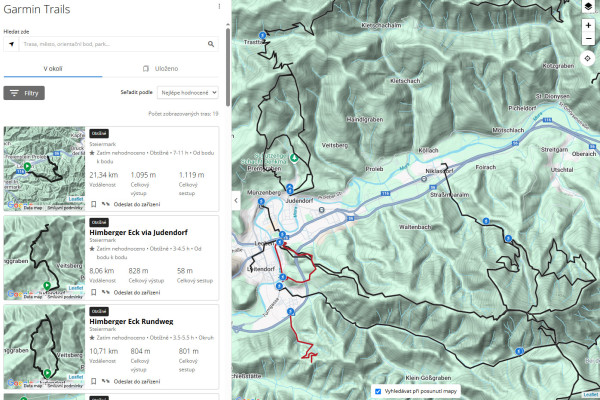Focus the trail search input field

click(113, 44)
